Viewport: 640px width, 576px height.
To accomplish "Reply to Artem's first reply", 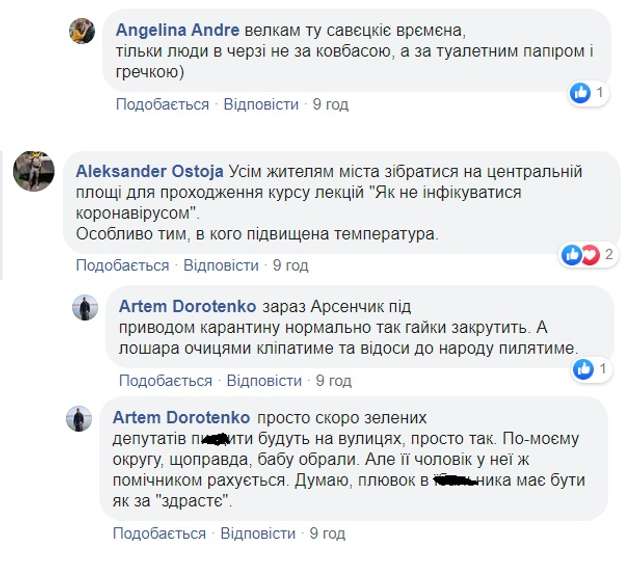I will [264, 381].
